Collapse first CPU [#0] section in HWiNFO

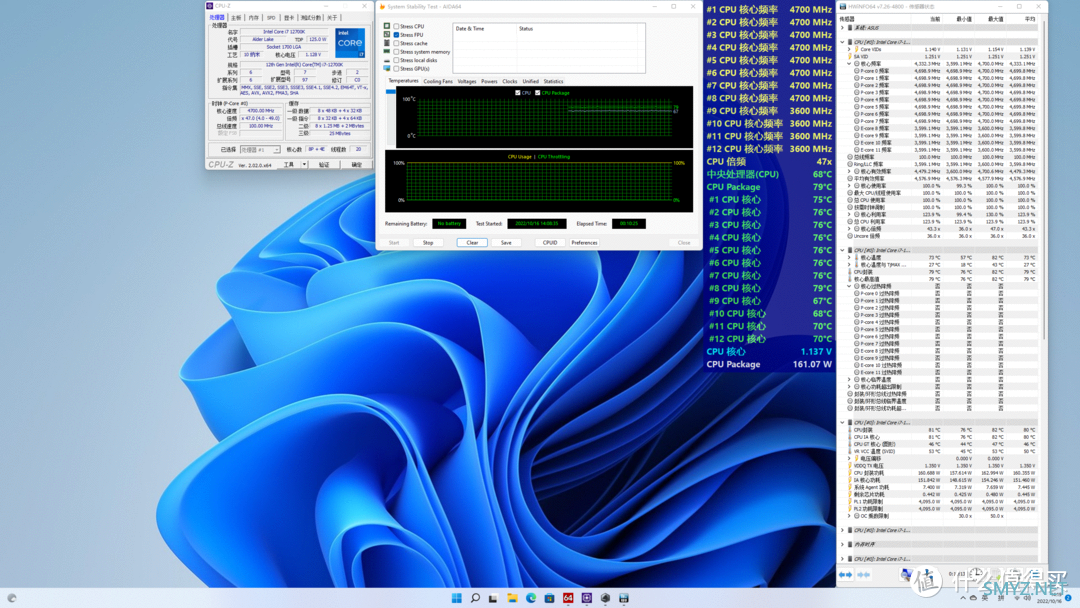click(842, 42)
